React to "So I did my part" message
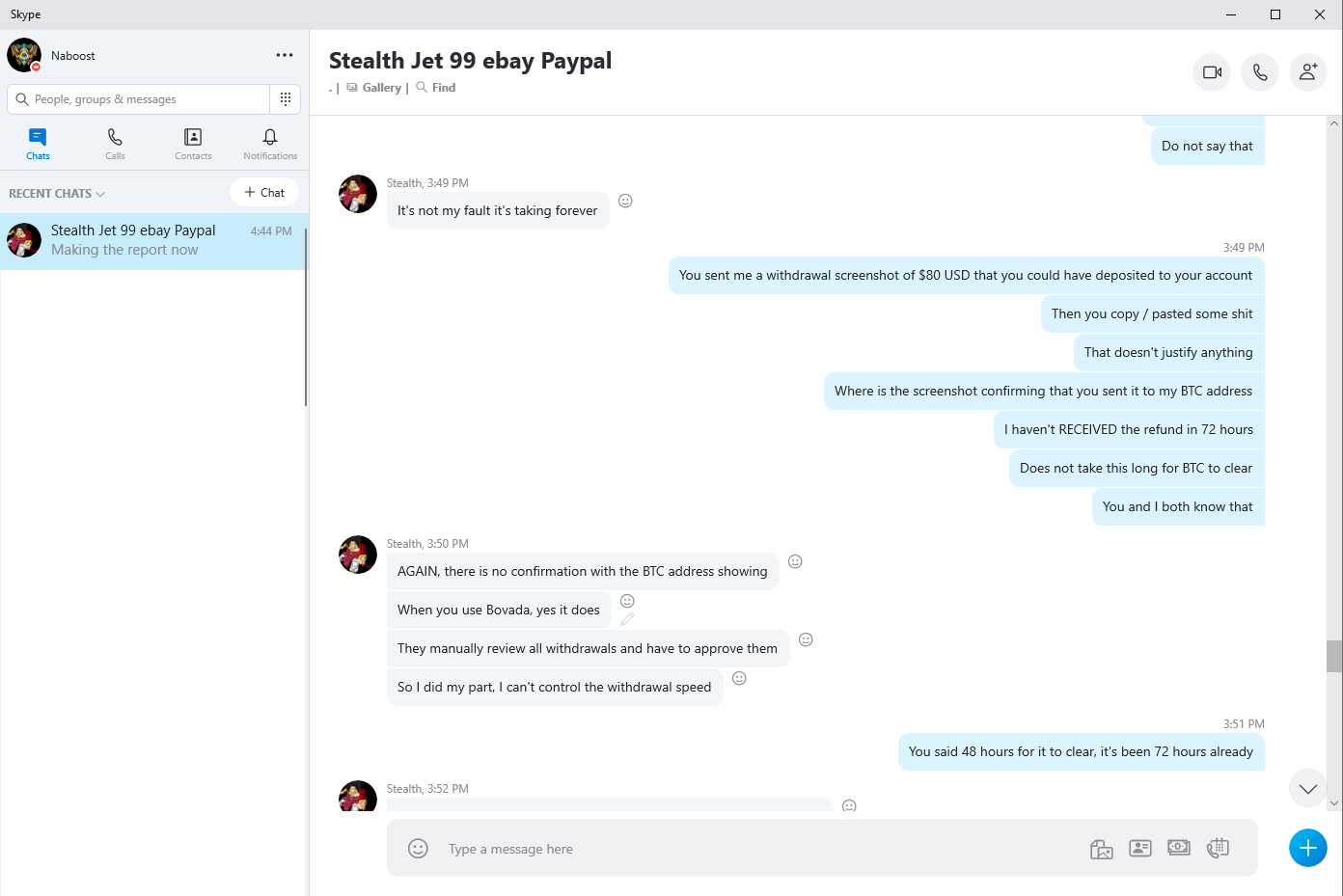Screen dimensions: 1343x896 pyautogui.click(x=739, y=678)
